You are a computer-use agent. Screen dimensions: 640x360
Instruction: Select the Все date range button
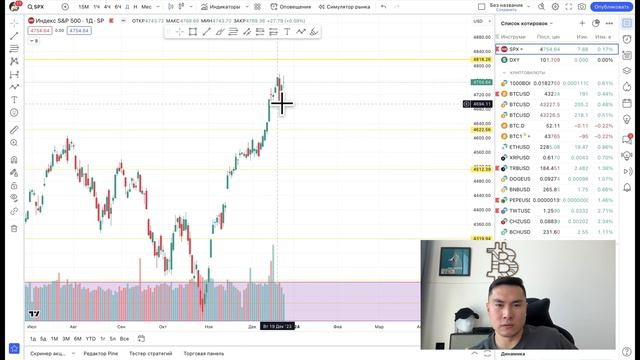click(124, 339)
